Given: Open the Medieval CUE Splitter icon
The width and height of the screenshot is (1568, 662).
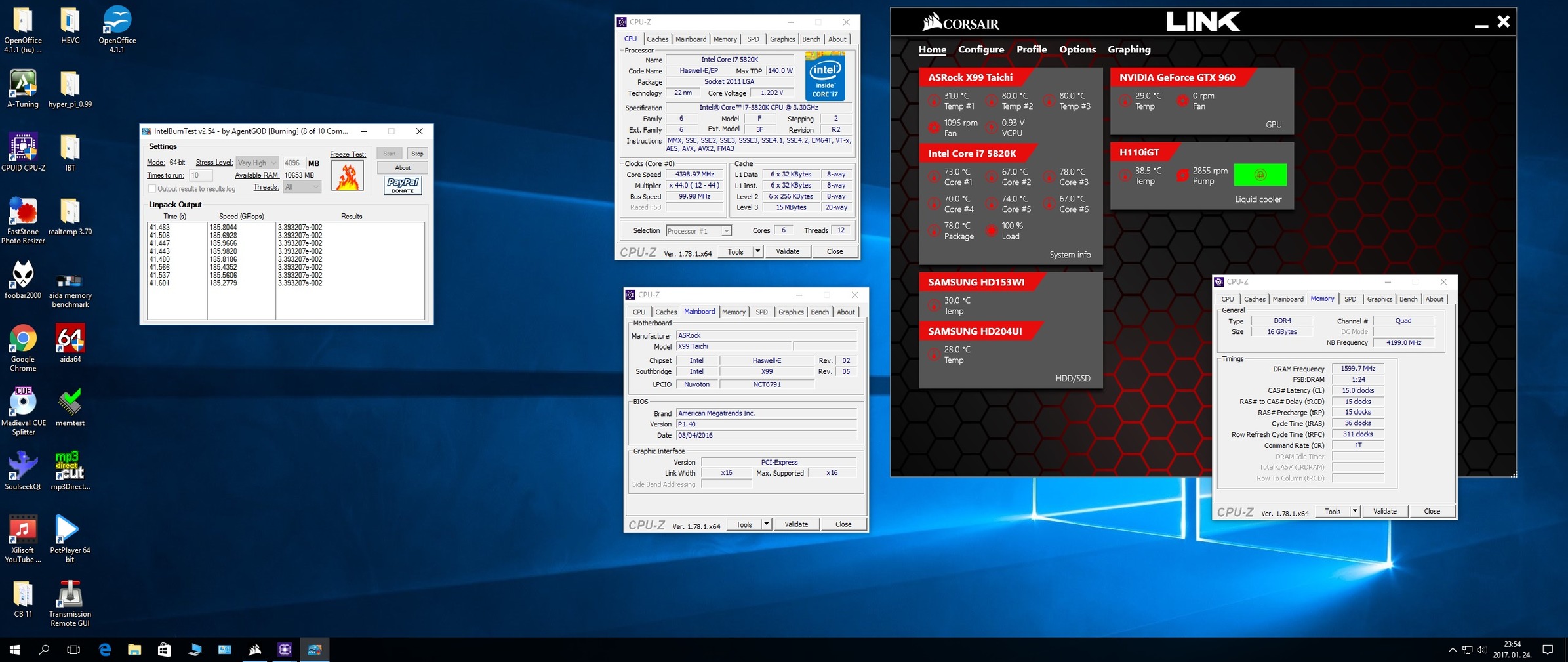Looking at the screenshot, I should click(23, 412).
